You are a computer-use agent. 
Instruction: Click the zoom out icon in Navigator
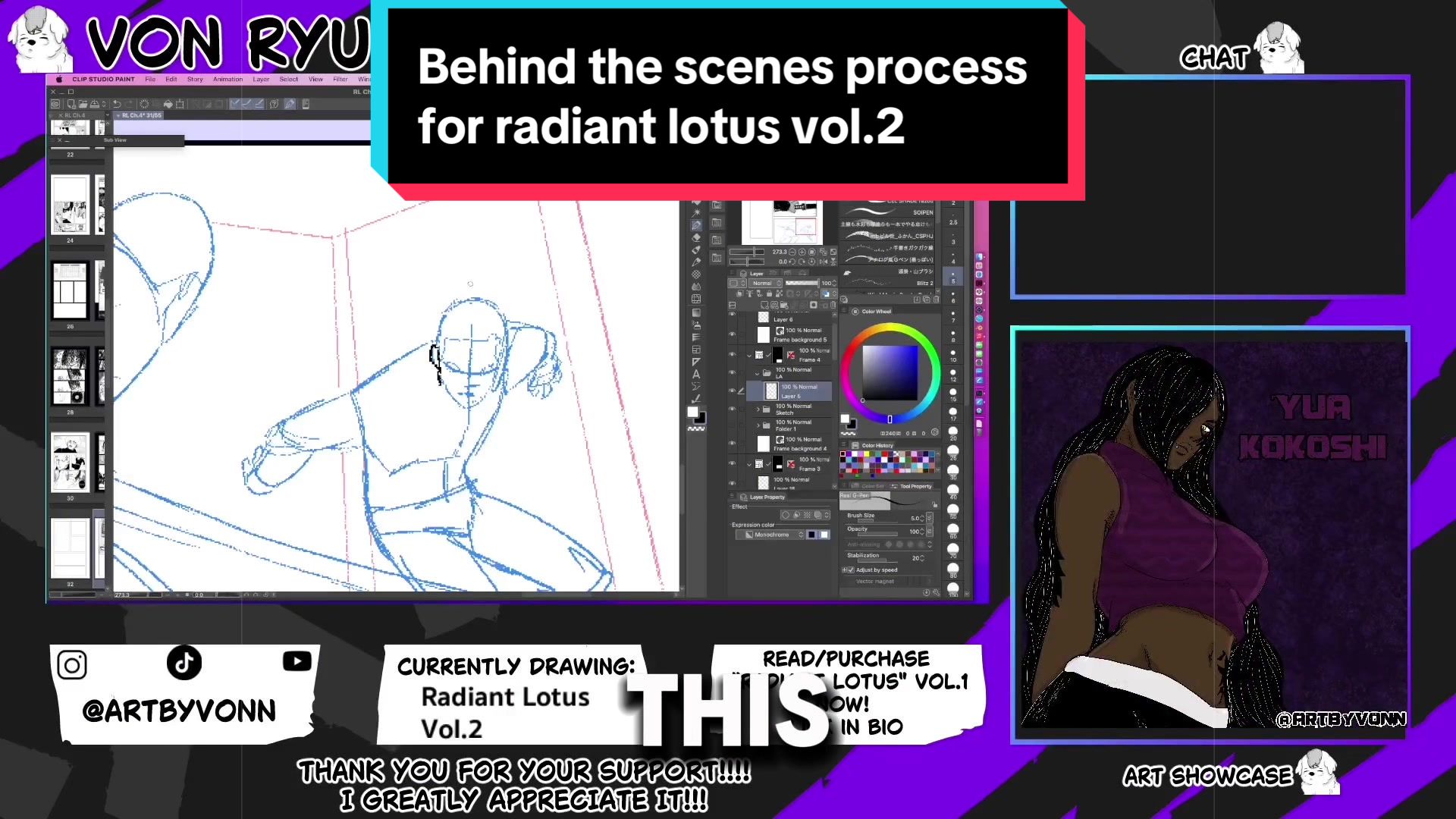coord(792,252)
